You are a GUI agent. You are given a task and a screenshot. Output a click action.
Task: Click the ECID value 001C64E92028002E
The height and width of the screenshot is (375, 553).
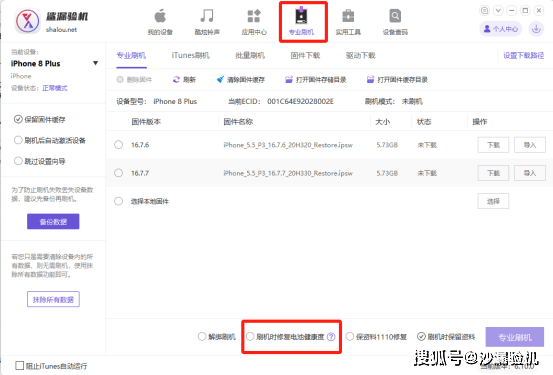(x=300, y=102)
